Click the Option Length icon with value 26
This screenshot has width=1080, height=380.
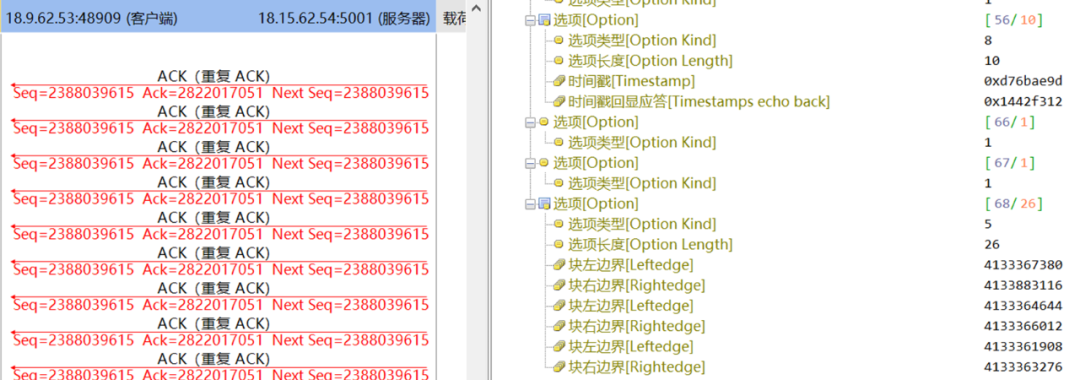pyautogui.click(x=559, y=244)
